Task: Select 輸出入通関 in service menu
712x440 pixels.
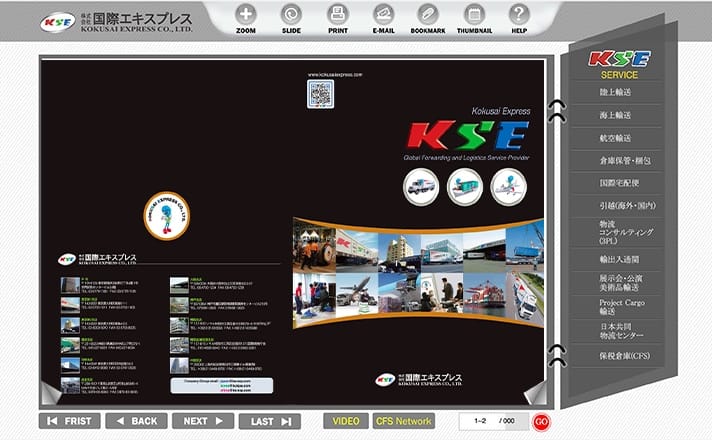Action: (x=619, y=260)
